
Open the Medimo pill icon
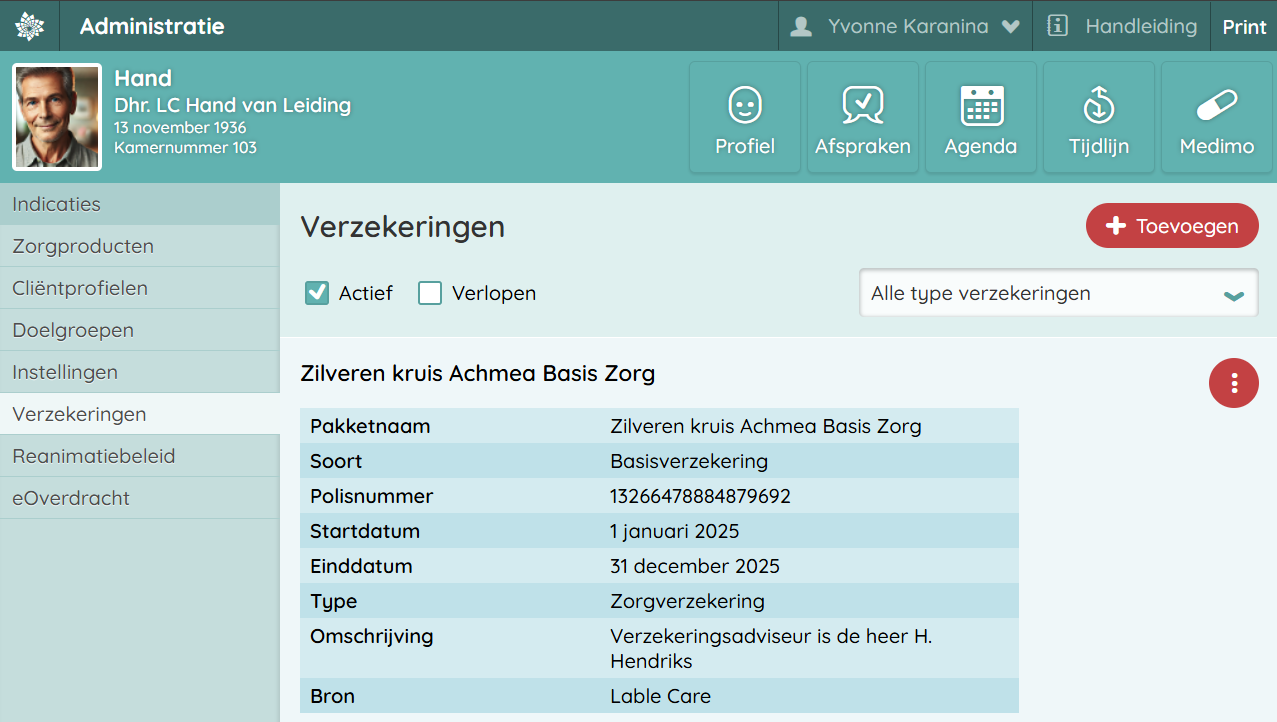click(x=1216, y=105)
